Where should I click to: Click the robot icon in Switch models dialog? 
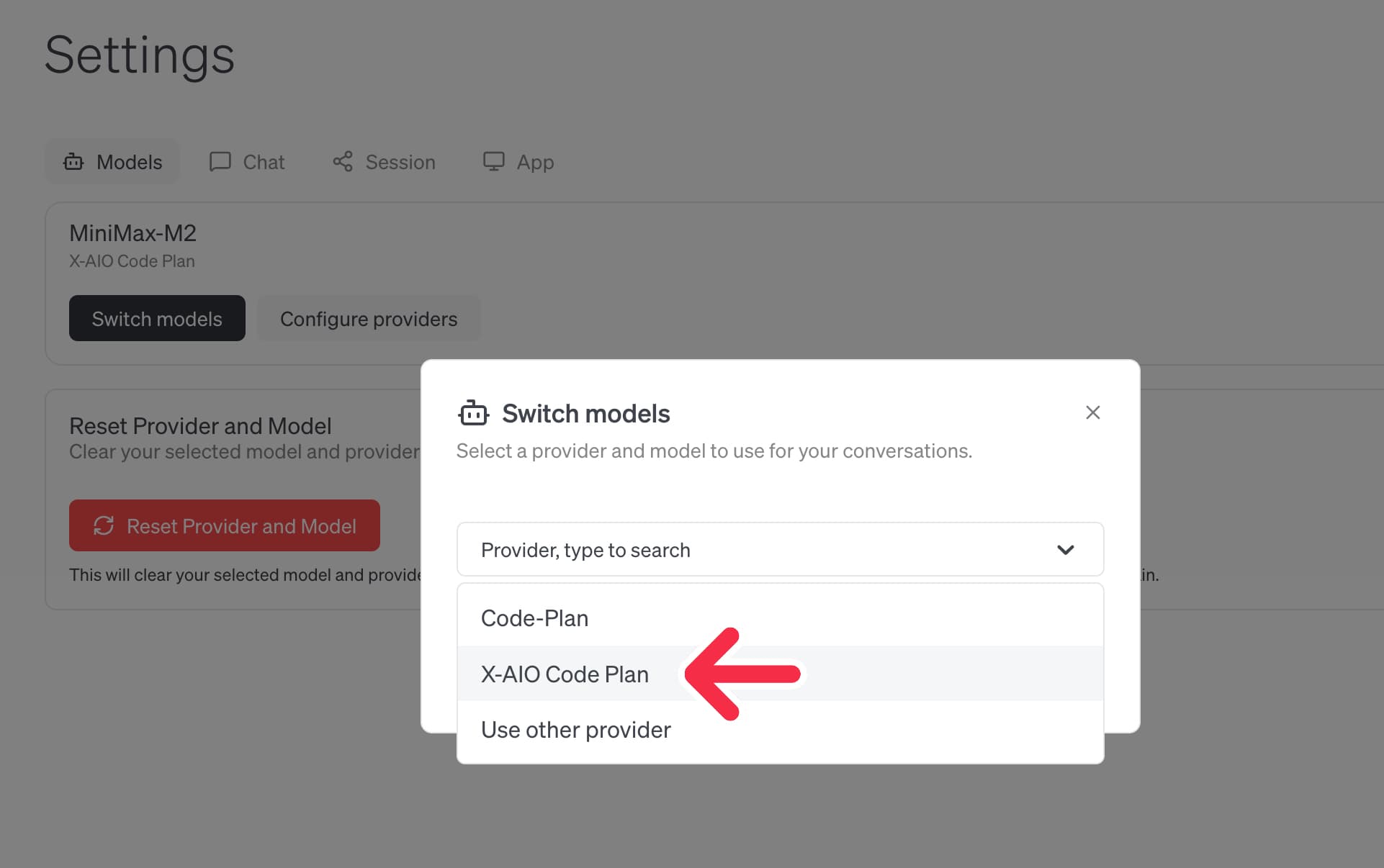click(x=473, y=413)
